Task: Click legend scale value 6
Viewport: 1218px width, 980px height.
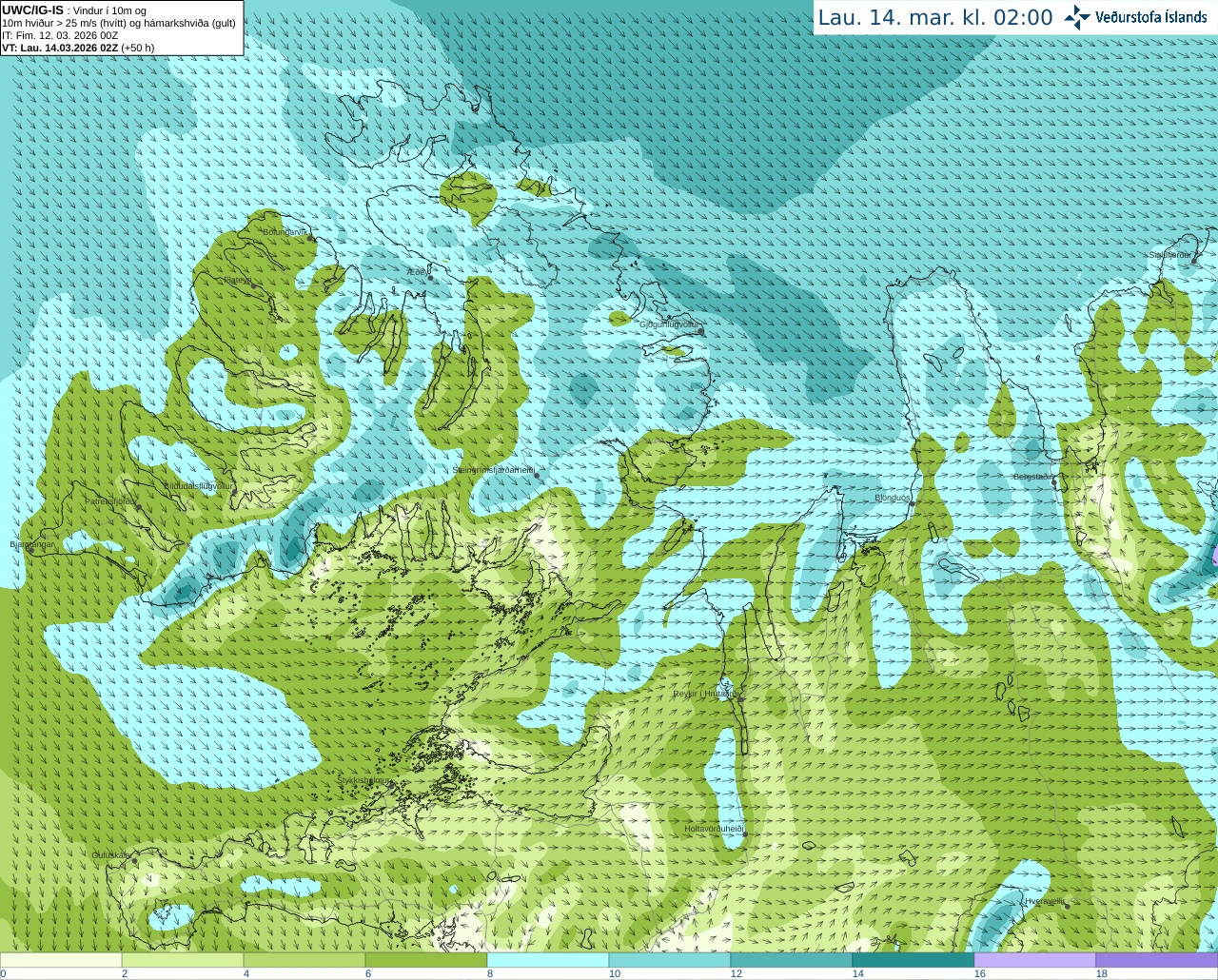Action: tap(367, 973)
